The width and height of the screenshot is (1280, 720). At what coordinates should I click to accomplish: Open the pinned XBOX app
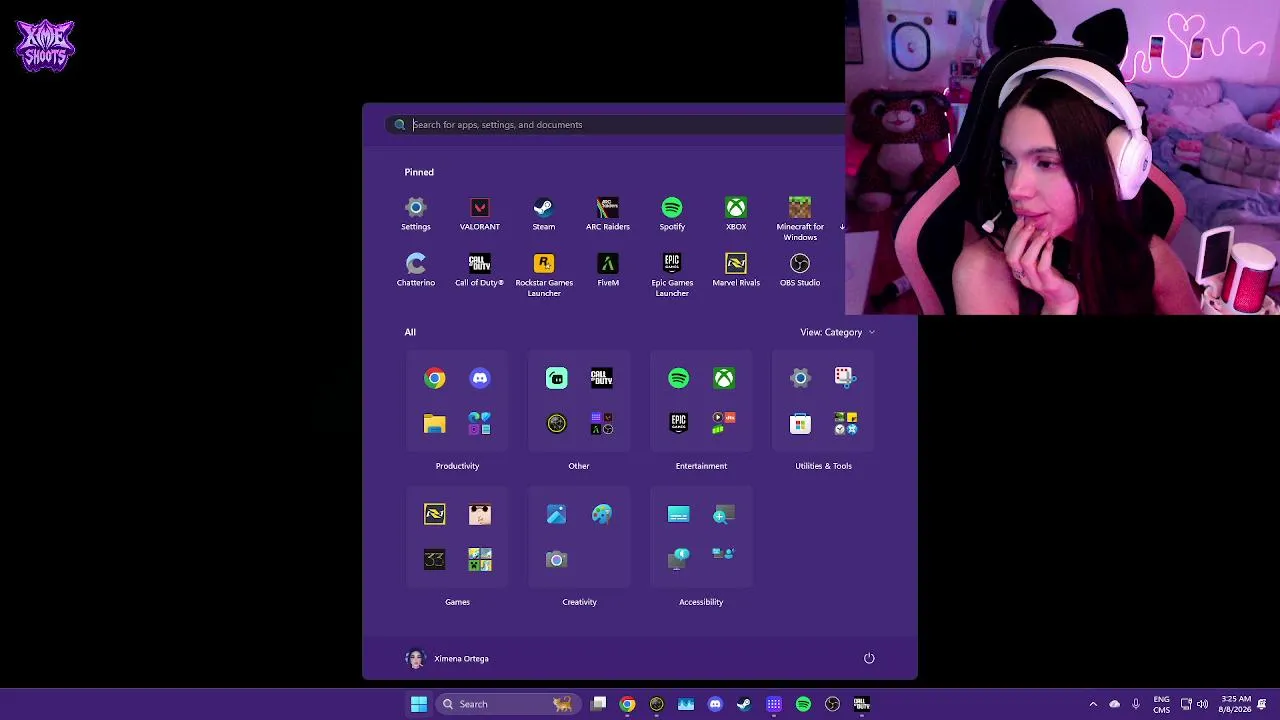click(x=736, y=214)
